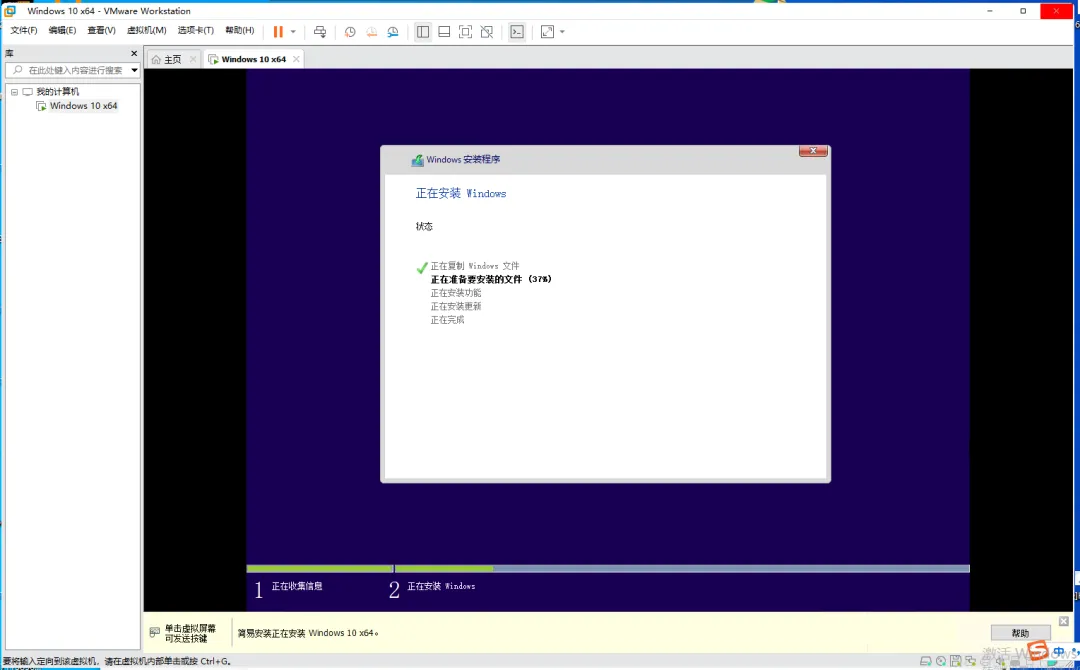The image size is (1080, 670).
Task: Click the stretch guest display icon
Action: [x=548, y=32]
